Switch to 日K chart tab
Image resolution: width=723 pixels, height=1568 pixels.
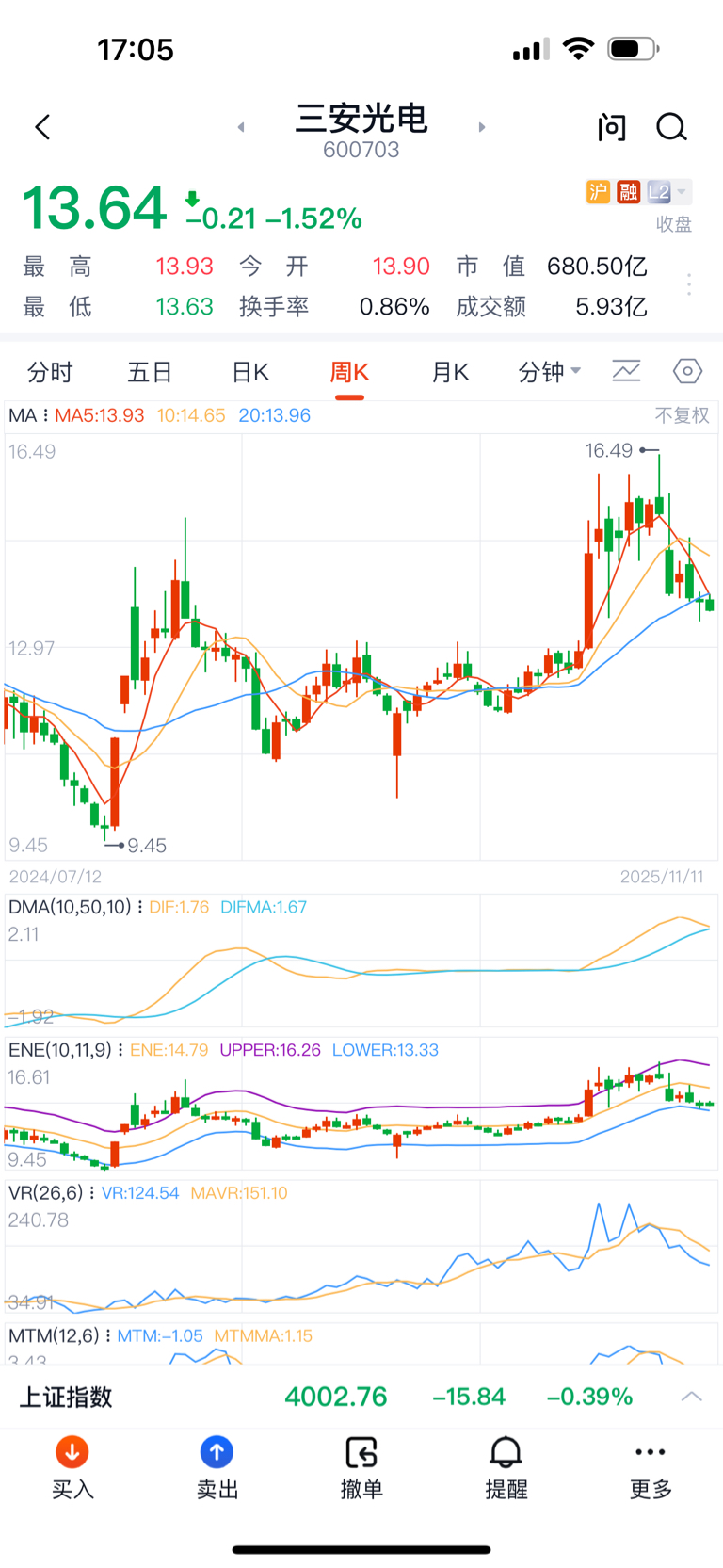[250, 372]
